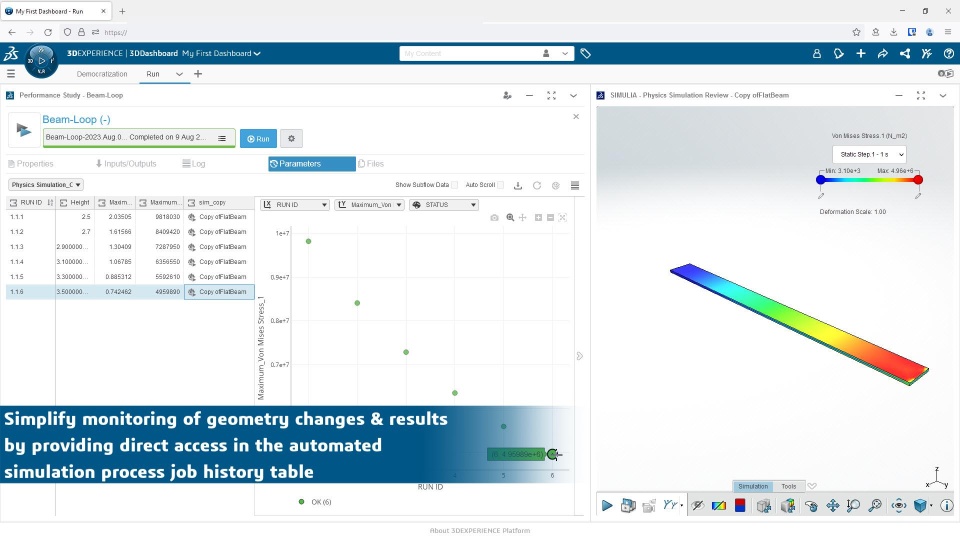This screenshot has width=960, height=540.
Task: Click the chart zoom-in plus icon
Action: (x=538, y=218)
